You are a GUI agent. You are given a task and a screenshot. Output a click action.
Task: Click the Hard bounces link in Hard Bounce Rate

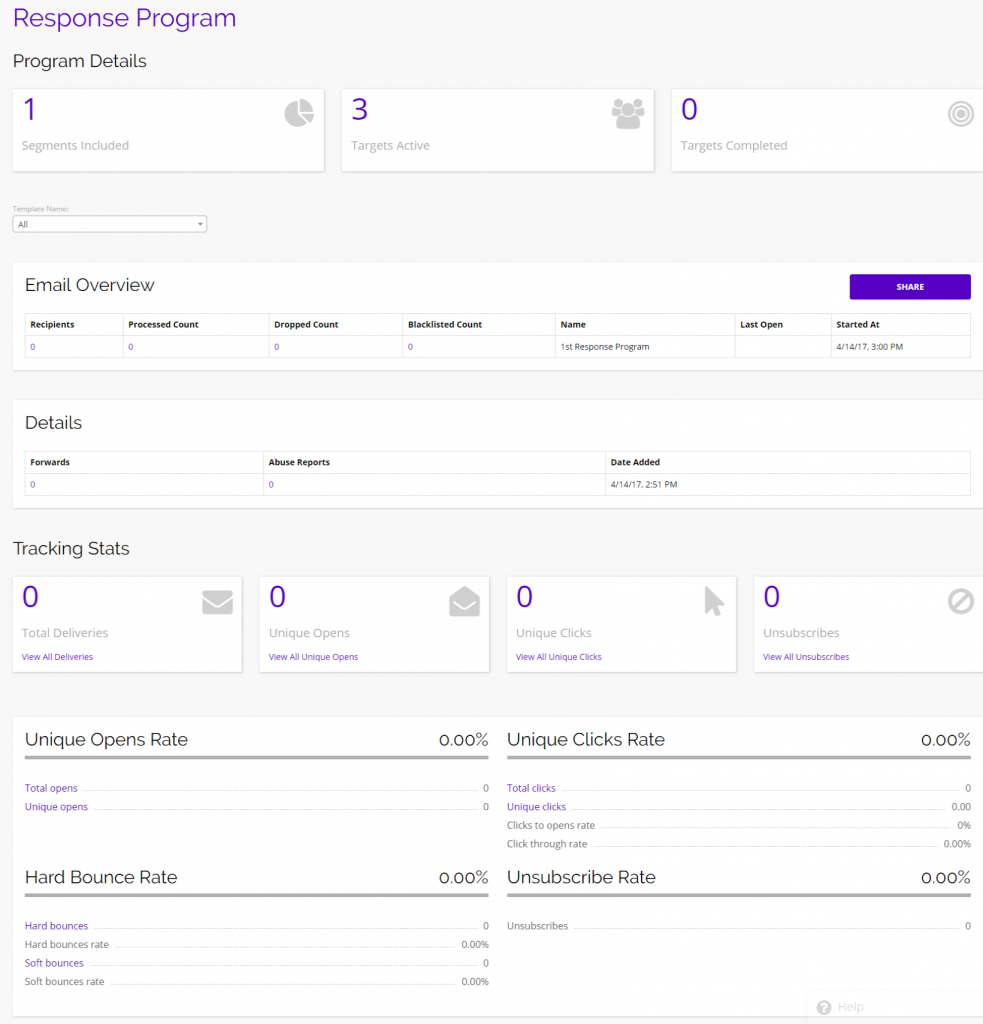click(55, 925)
